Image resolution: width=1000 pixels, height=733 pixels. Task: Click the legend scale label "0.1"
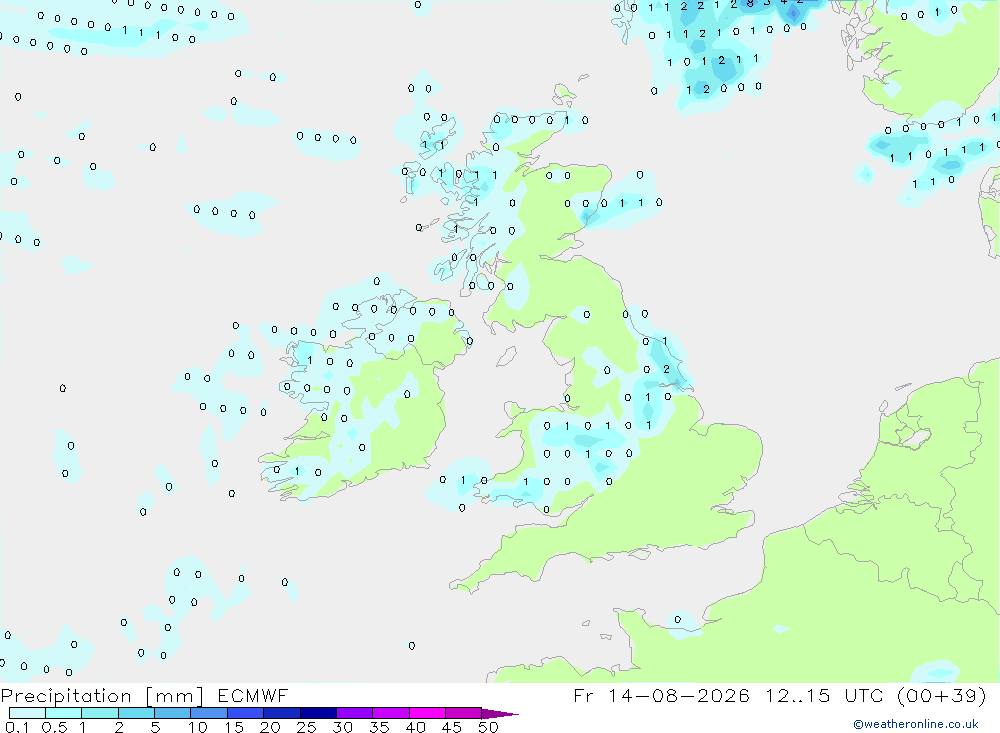[x=17, y=727]
